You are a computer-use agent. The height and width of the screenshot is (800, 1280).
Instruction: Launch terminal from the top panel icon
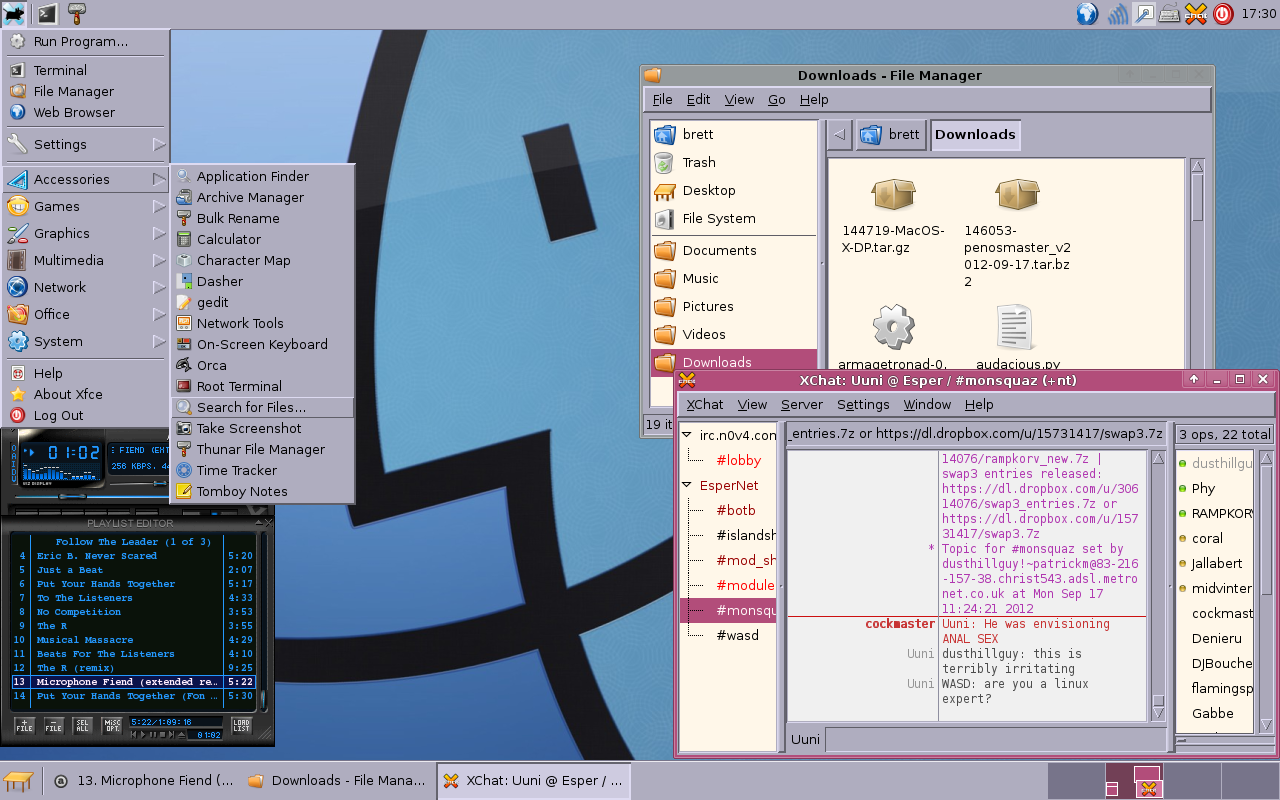(x=46, y=14)
